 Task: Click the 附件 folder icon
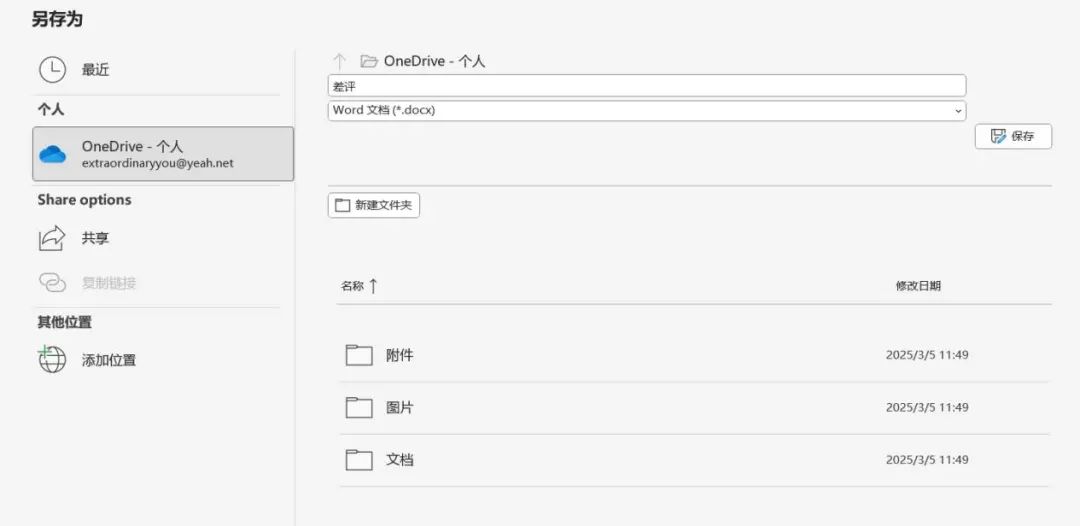click(x=359, y=355)
